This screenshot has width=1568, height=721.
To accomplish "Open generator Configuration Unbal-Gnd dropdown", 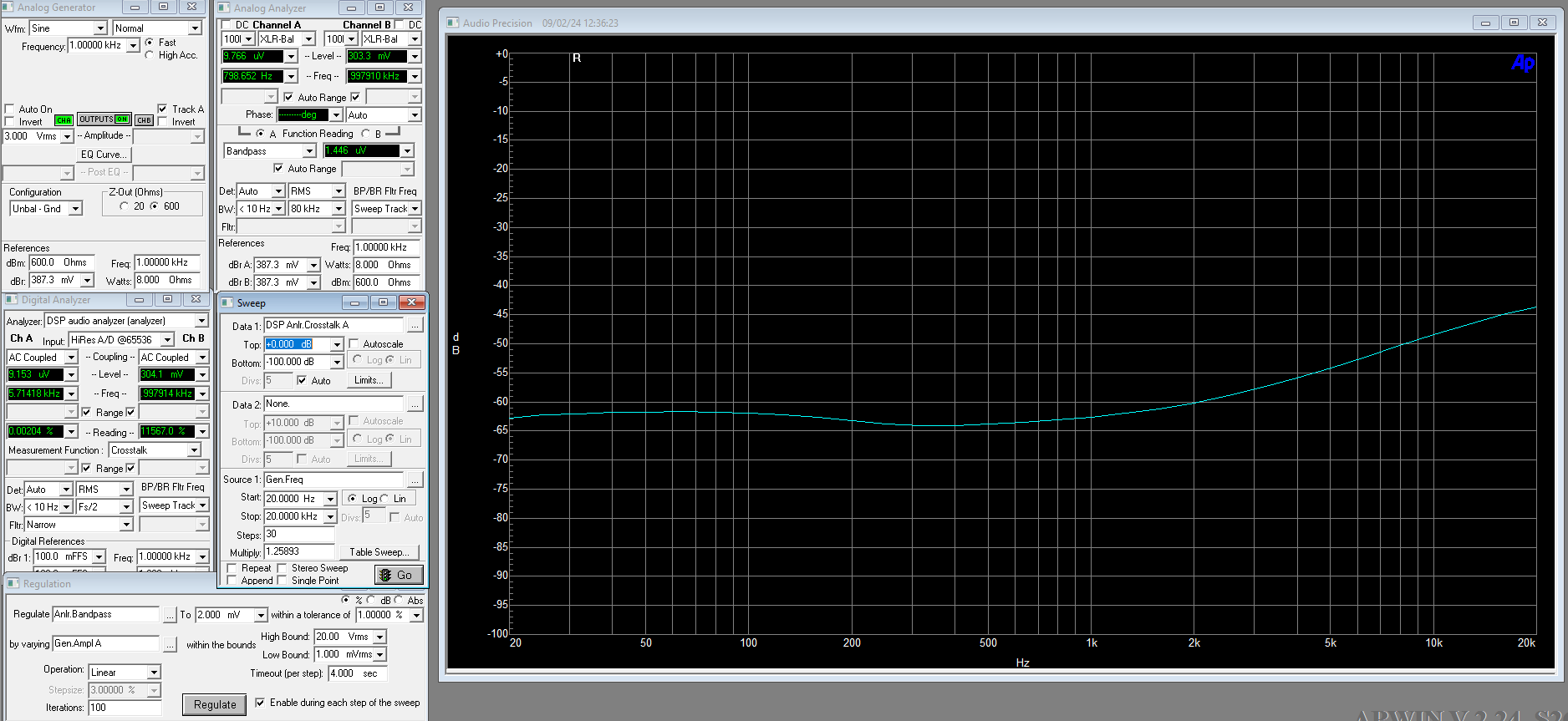I will pos(75,209).
